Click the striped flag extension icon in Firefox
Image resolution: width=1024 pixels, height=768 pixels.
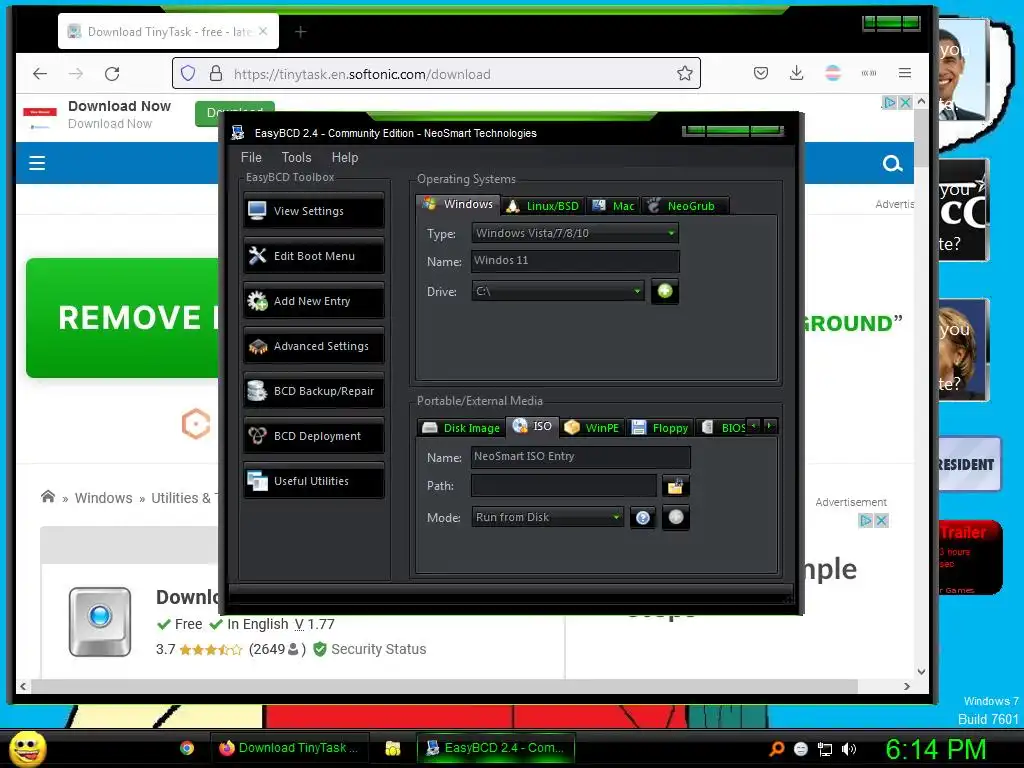tap(833, 73)
